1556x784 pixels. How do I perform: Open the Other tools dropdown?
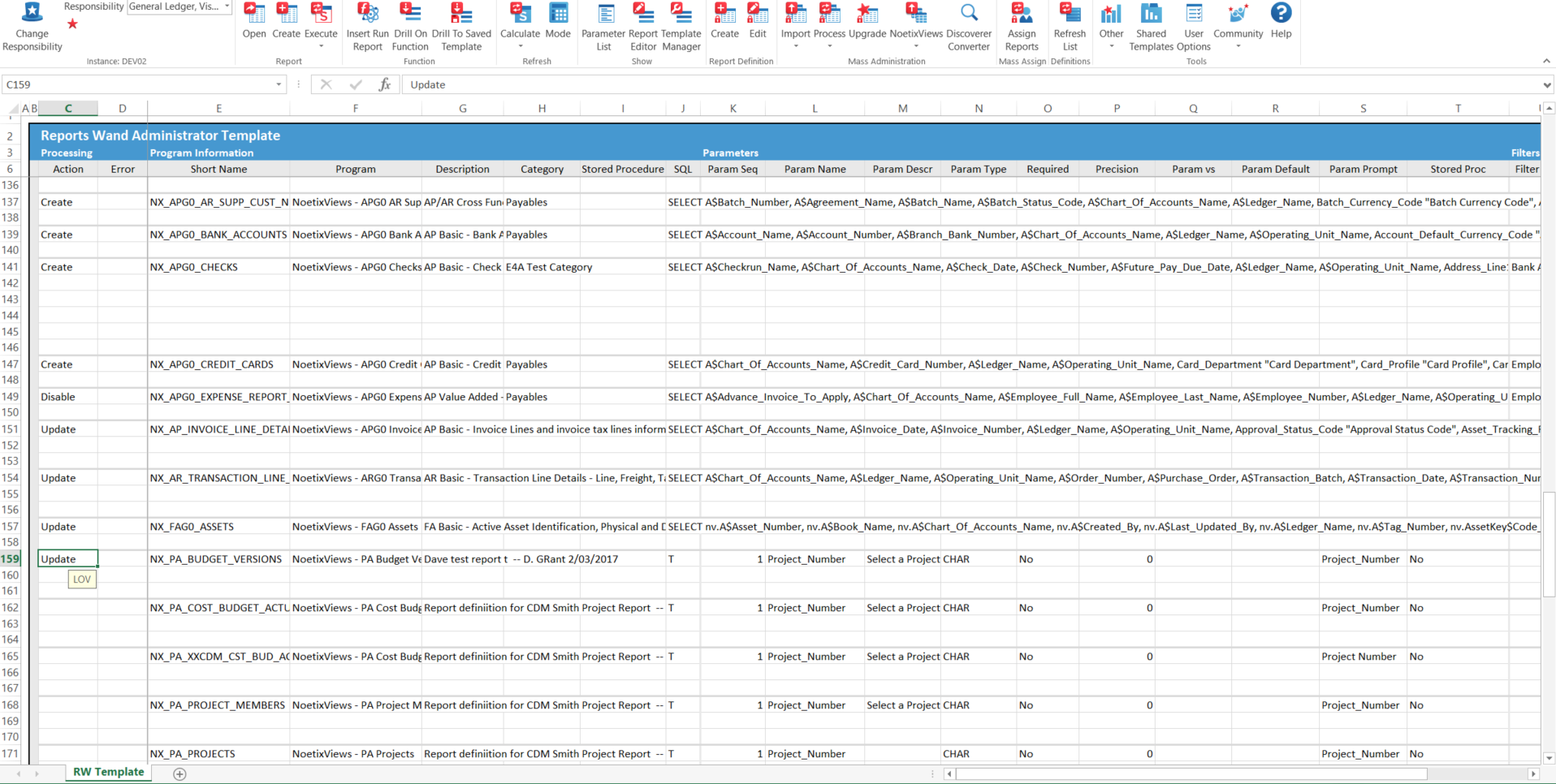tap(1110, 27)
